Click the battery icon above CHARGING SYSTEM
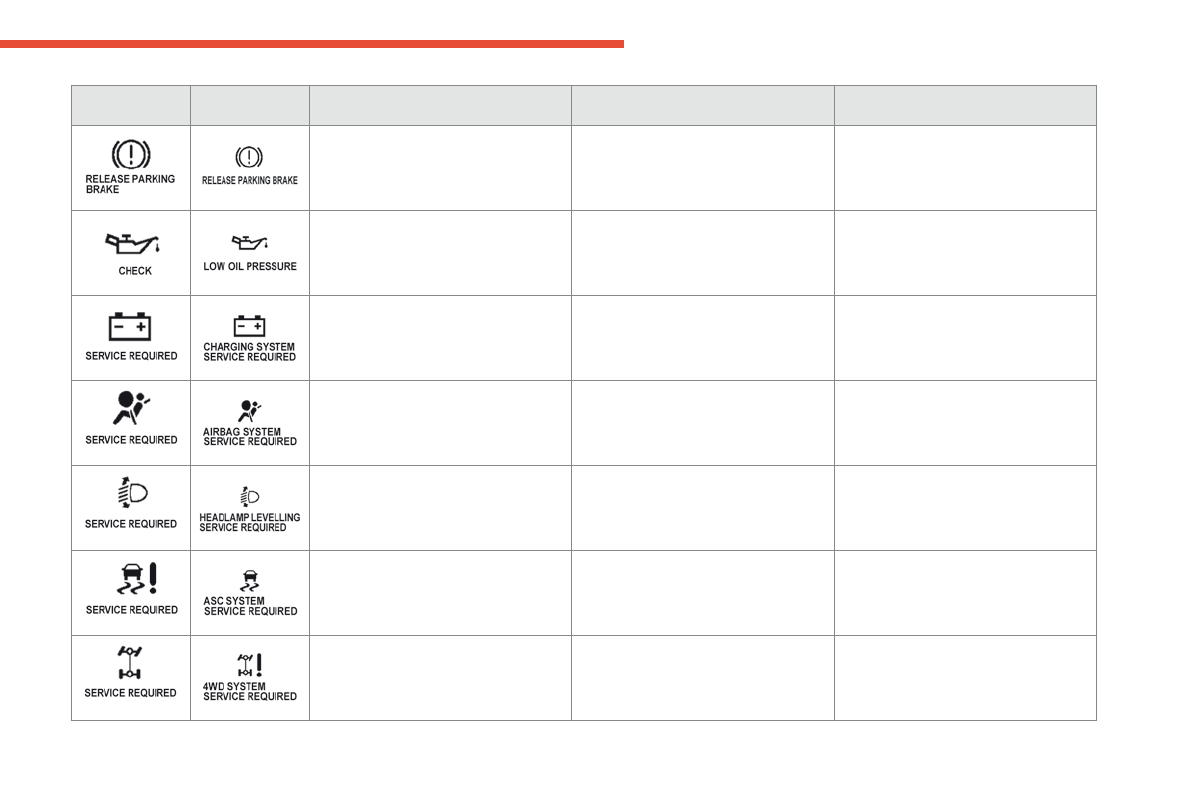 pos(249,326)
